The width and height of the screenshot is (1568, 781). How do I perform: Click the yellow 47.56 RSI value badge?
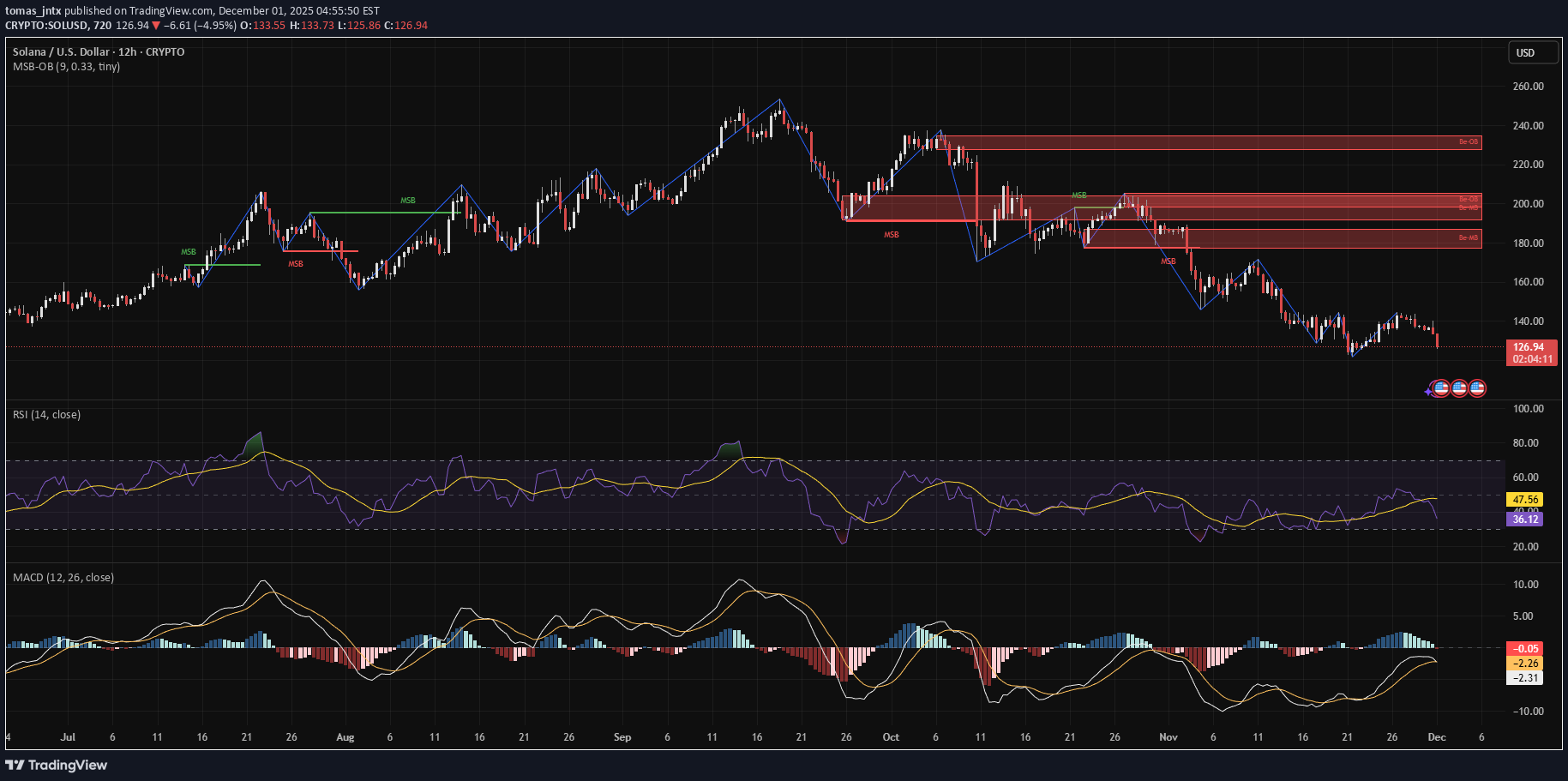(x=1523, y=499)
